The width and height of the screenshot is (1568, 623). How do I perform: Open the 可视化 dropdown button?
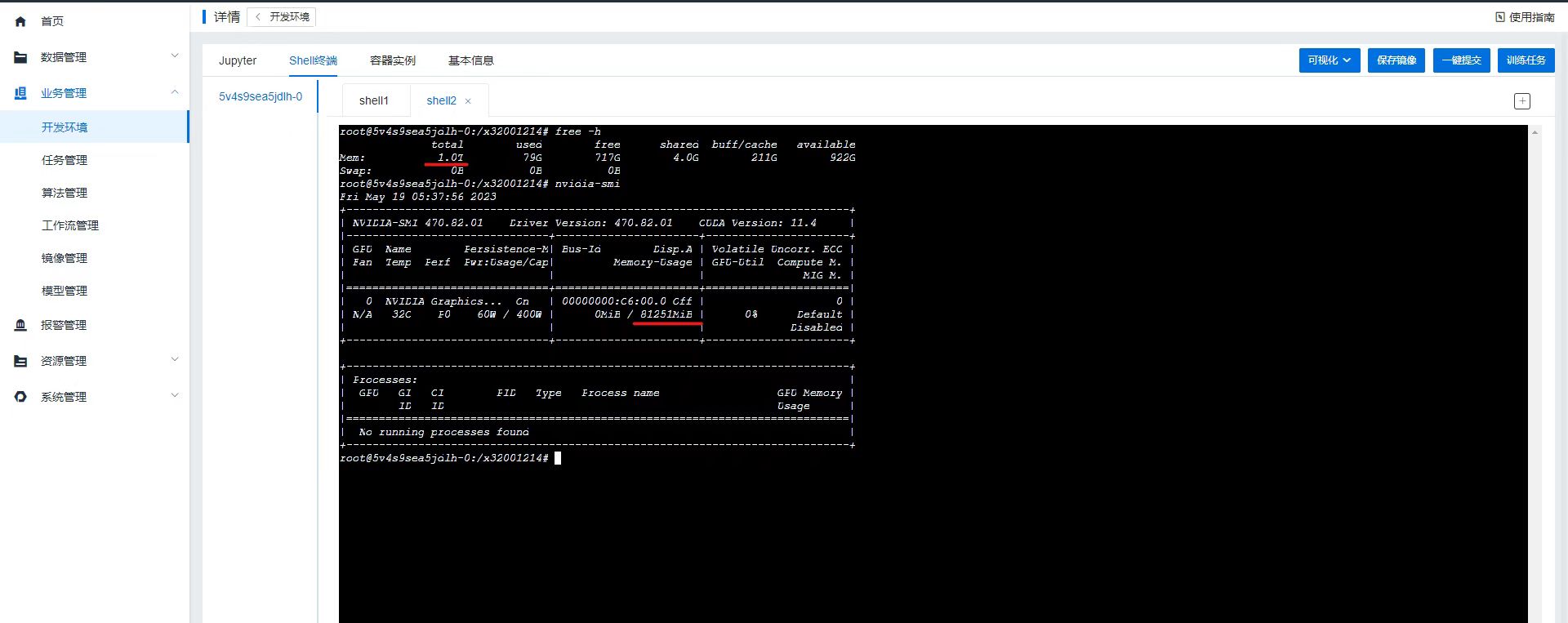click(1329, 60)
